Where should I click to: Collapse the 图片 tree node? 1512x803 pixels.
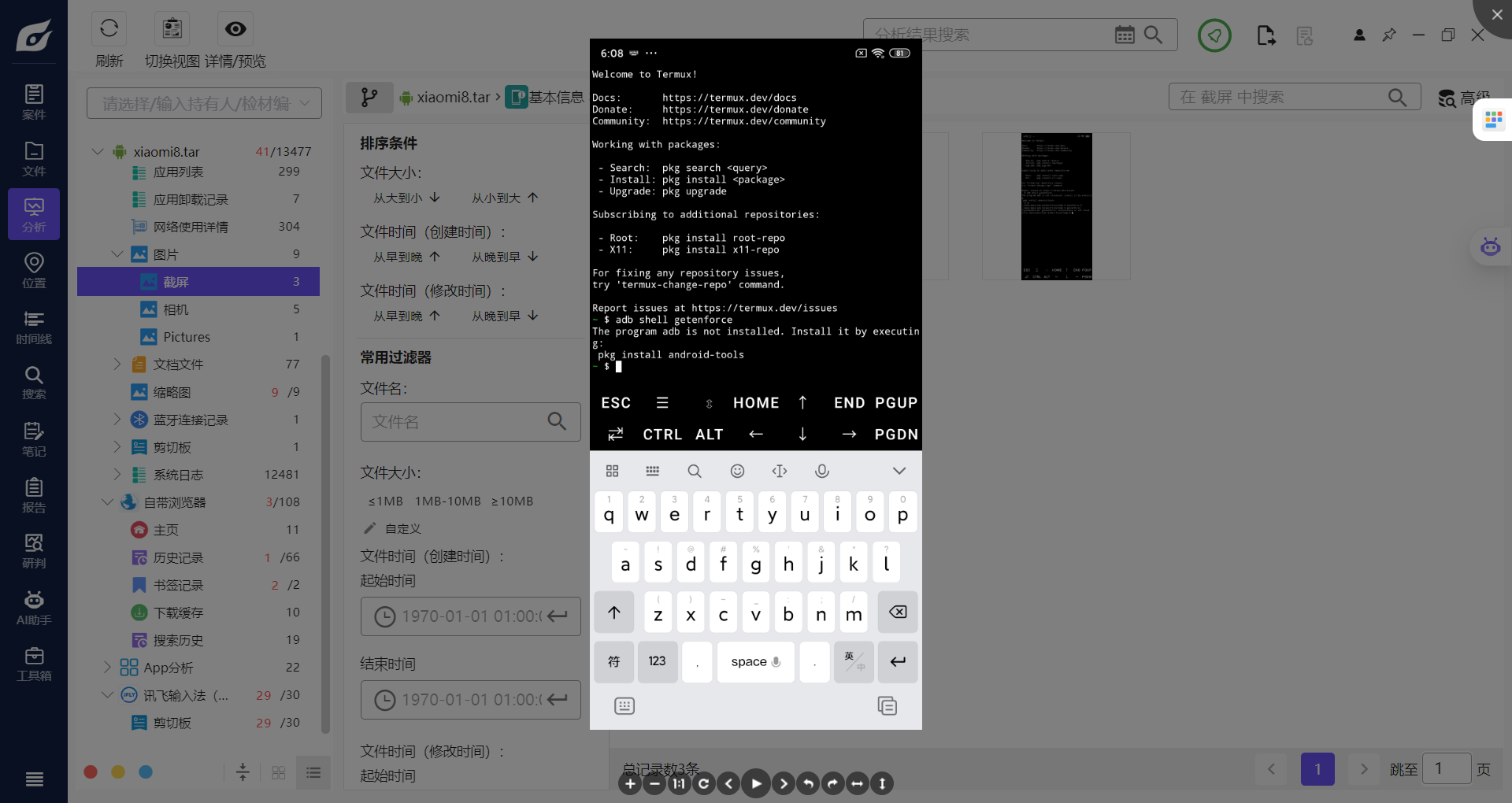click(117, 253)
